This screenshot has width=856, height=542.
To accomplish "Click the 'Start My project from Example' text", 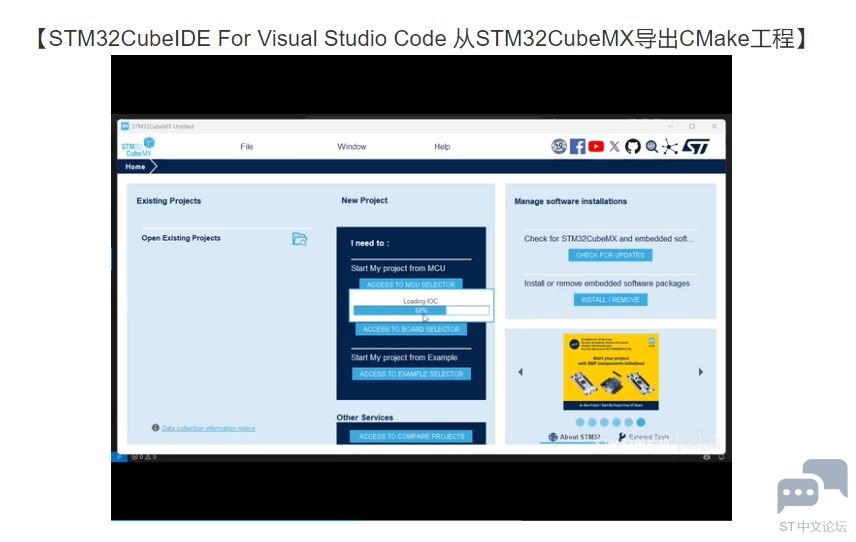I will click(x=404, y=358).
